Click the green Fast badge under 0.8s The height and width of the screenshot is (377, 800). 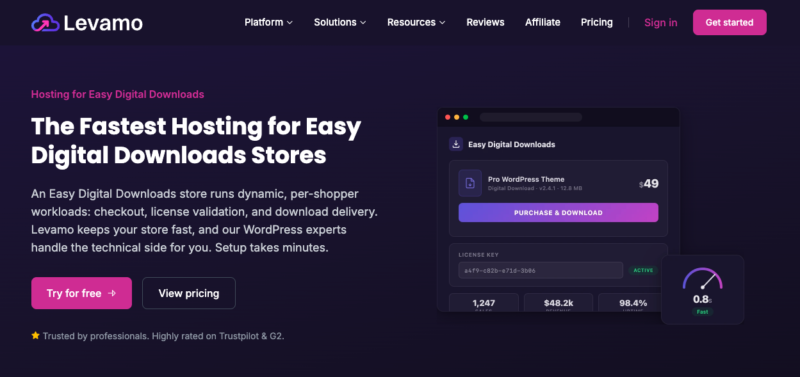click(703, 312)
